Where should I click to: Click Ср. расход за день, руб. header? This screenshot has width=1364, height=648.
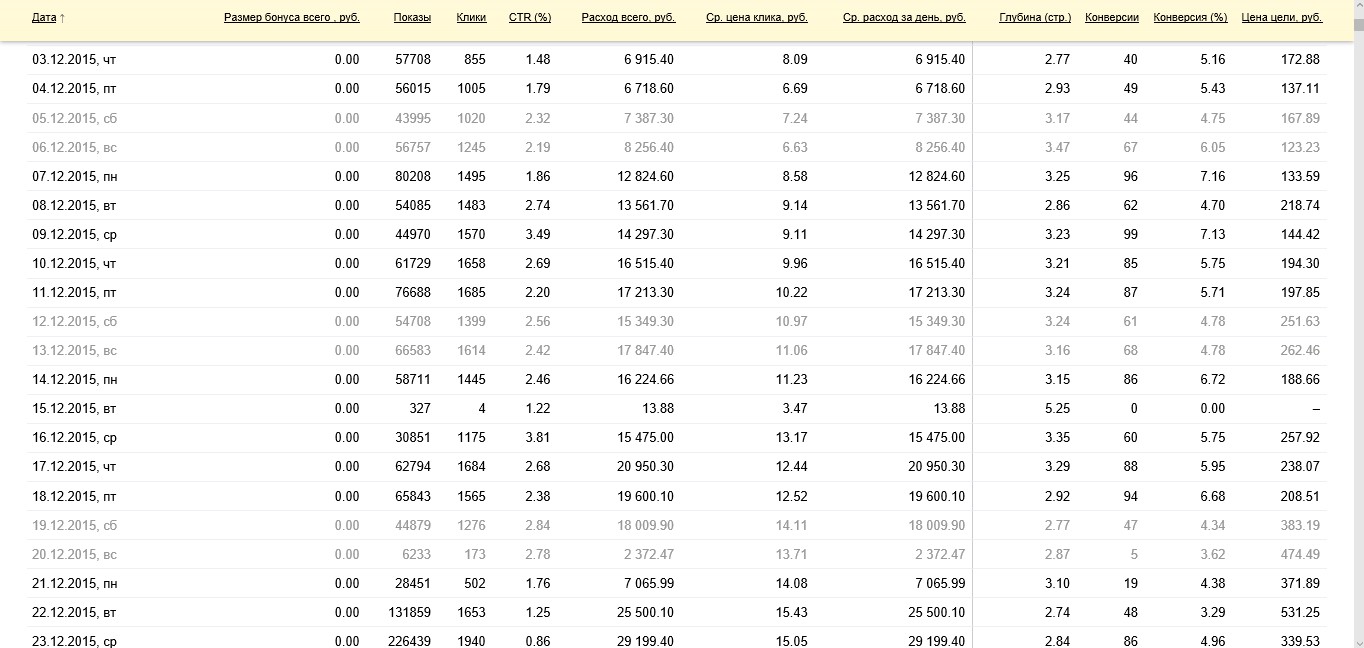point(904,18)
